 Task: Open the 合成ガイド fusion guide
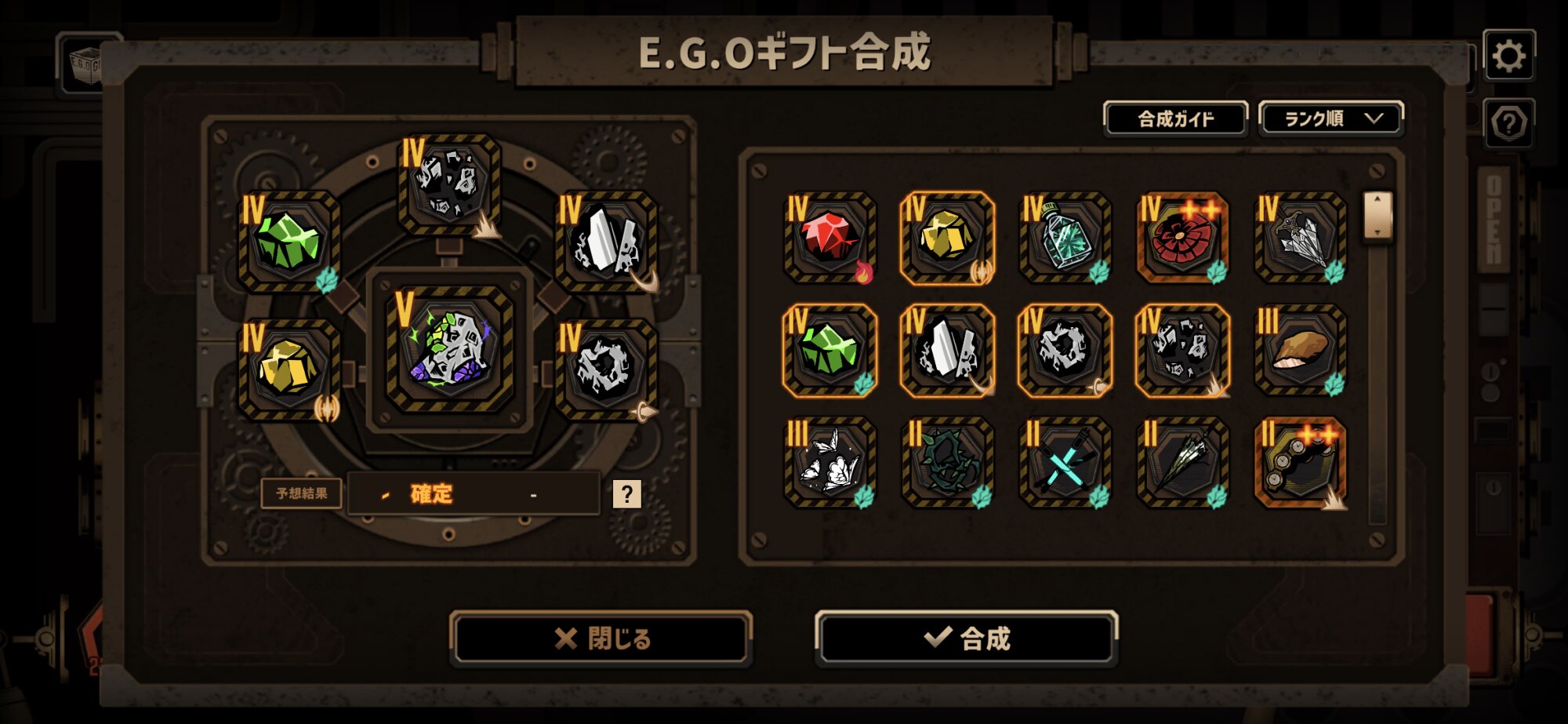pyautogui.click(x=1175, y=118)
